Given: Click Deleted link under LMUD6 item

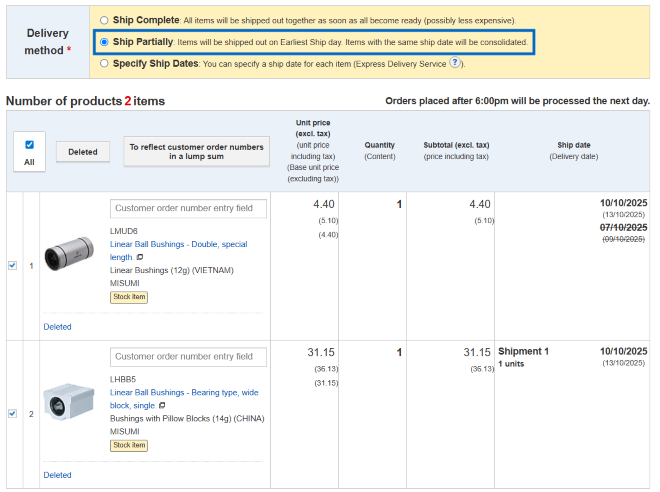Looking at the screenshot, I should point(57,327).
